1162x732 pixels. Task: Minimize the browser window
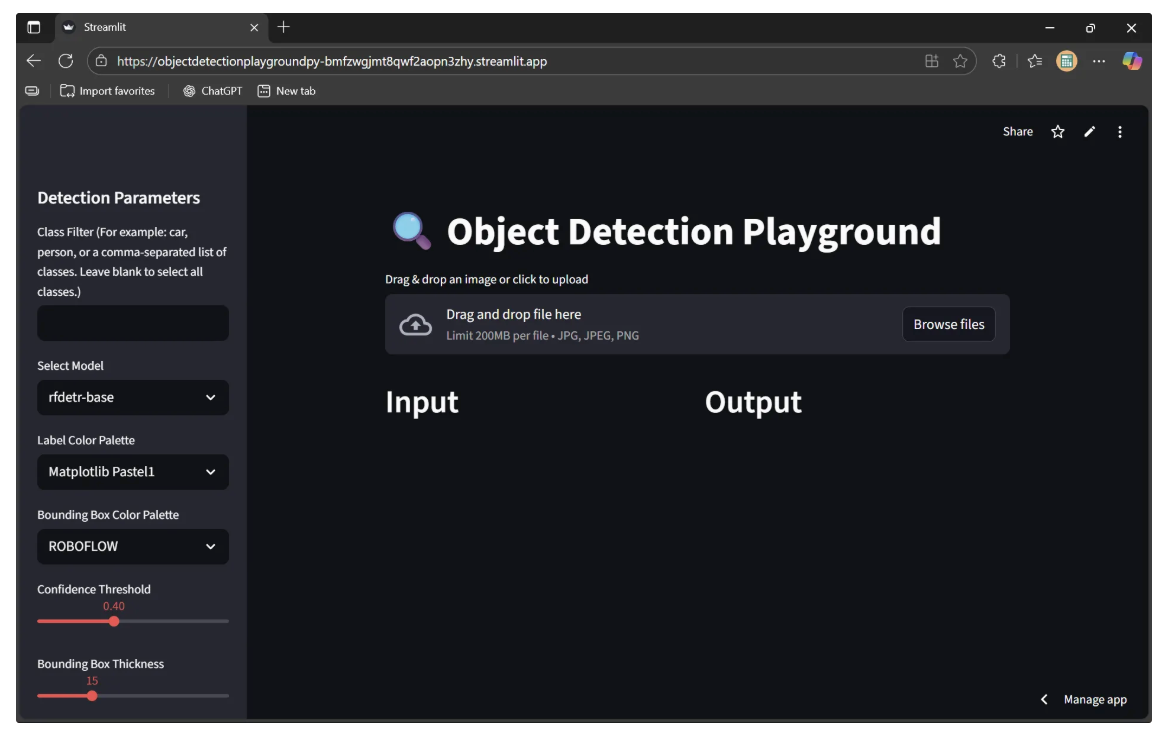(1049, 27)
